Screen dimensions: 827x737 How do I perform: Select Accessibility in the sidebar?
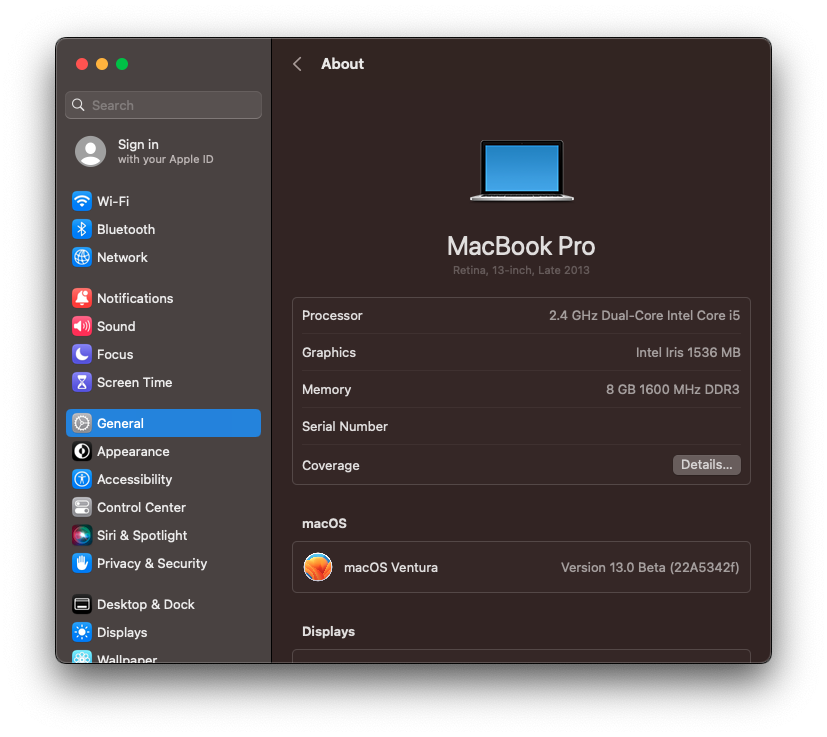point(134,480)
